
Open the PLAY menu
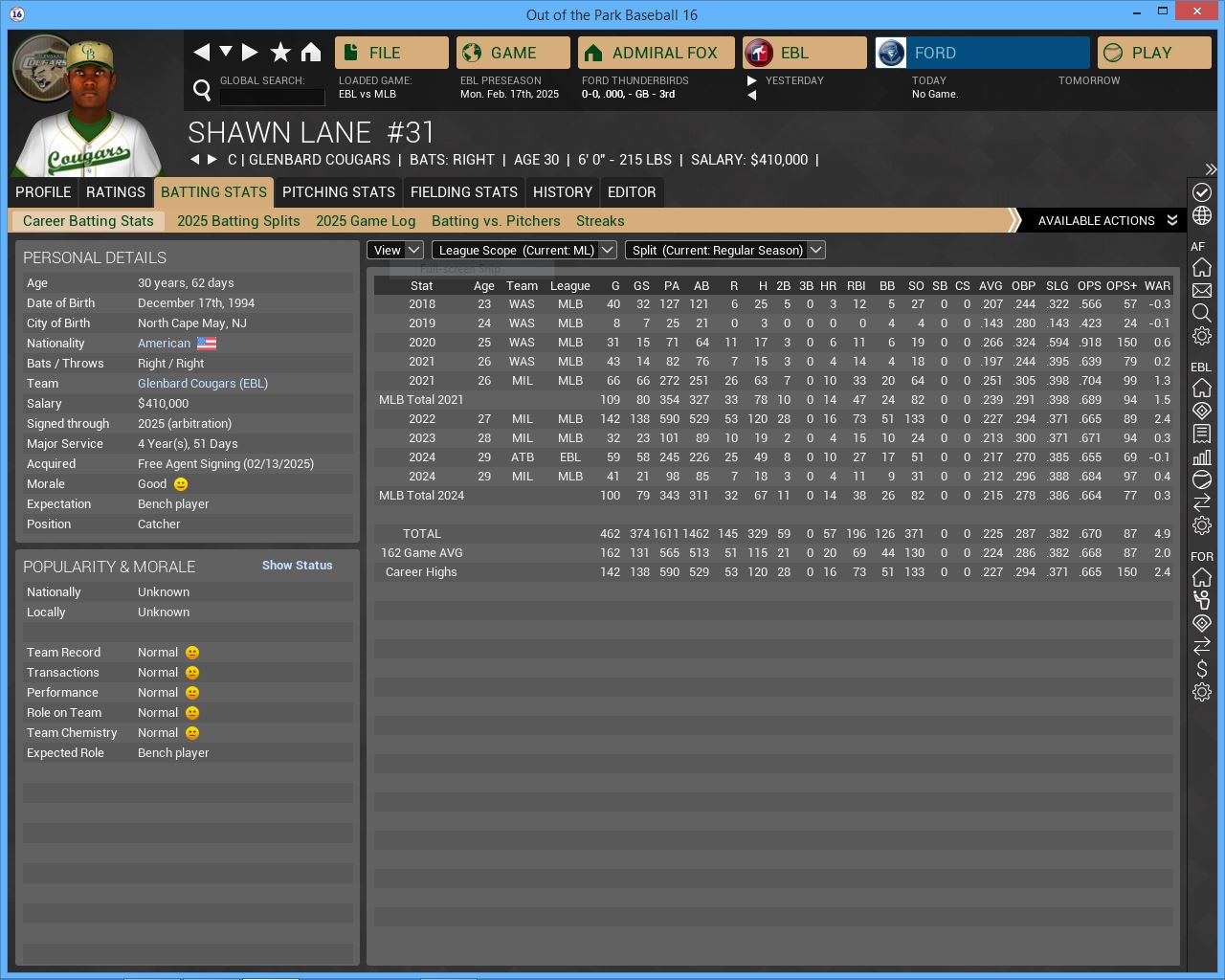click(1154, 53)
